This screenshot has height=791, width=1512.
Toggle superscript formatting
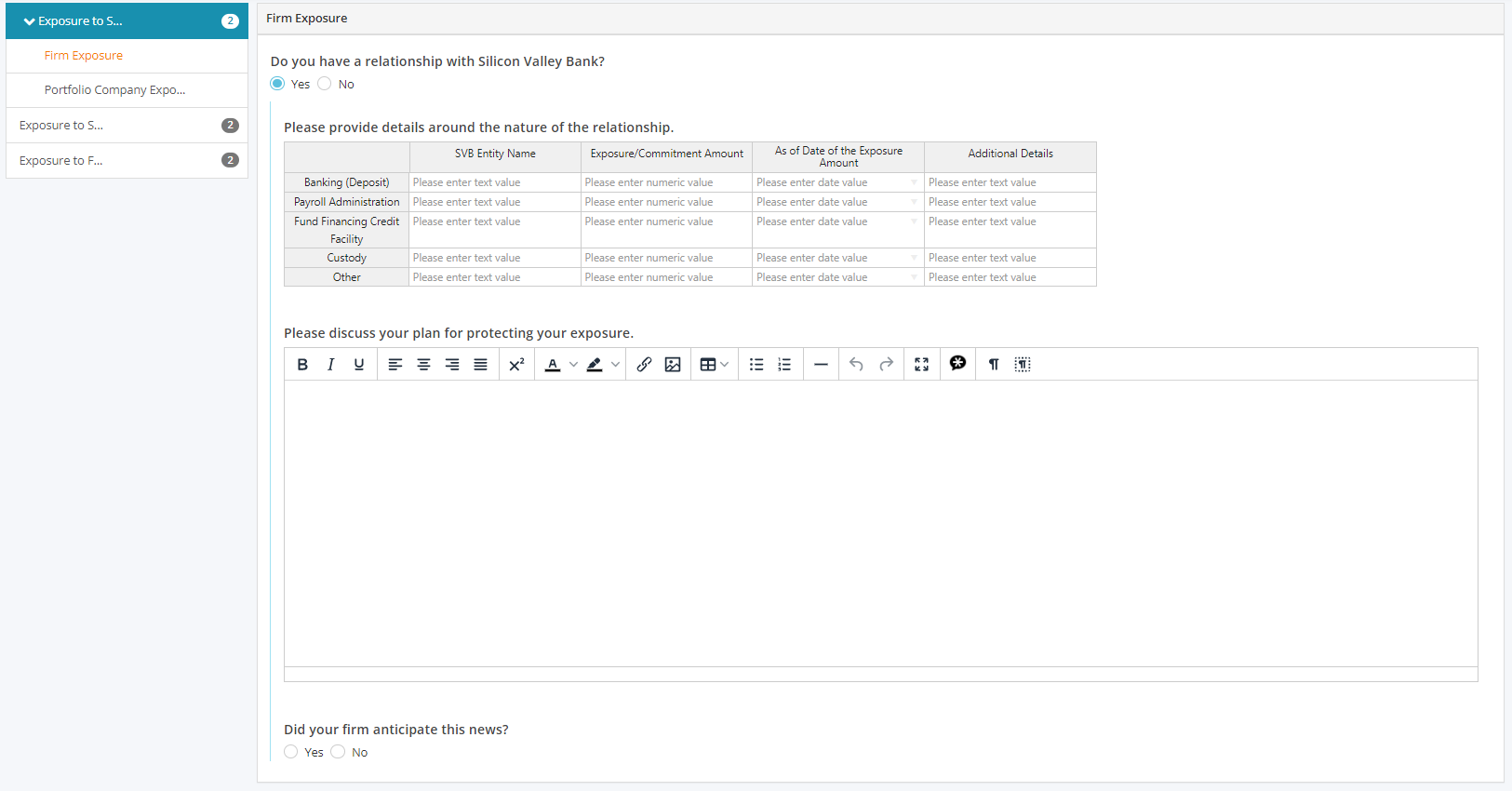coord(516,365)
